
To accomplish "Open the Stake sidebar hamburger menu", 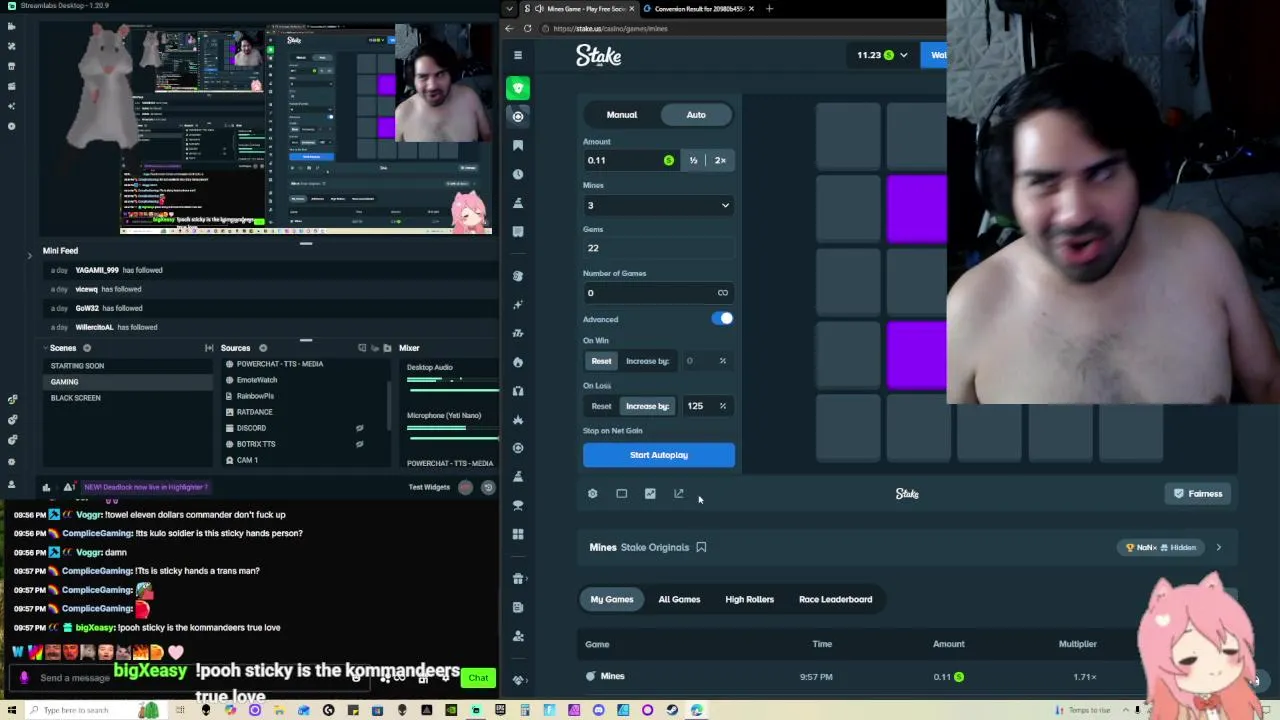I will click(518, 55).
